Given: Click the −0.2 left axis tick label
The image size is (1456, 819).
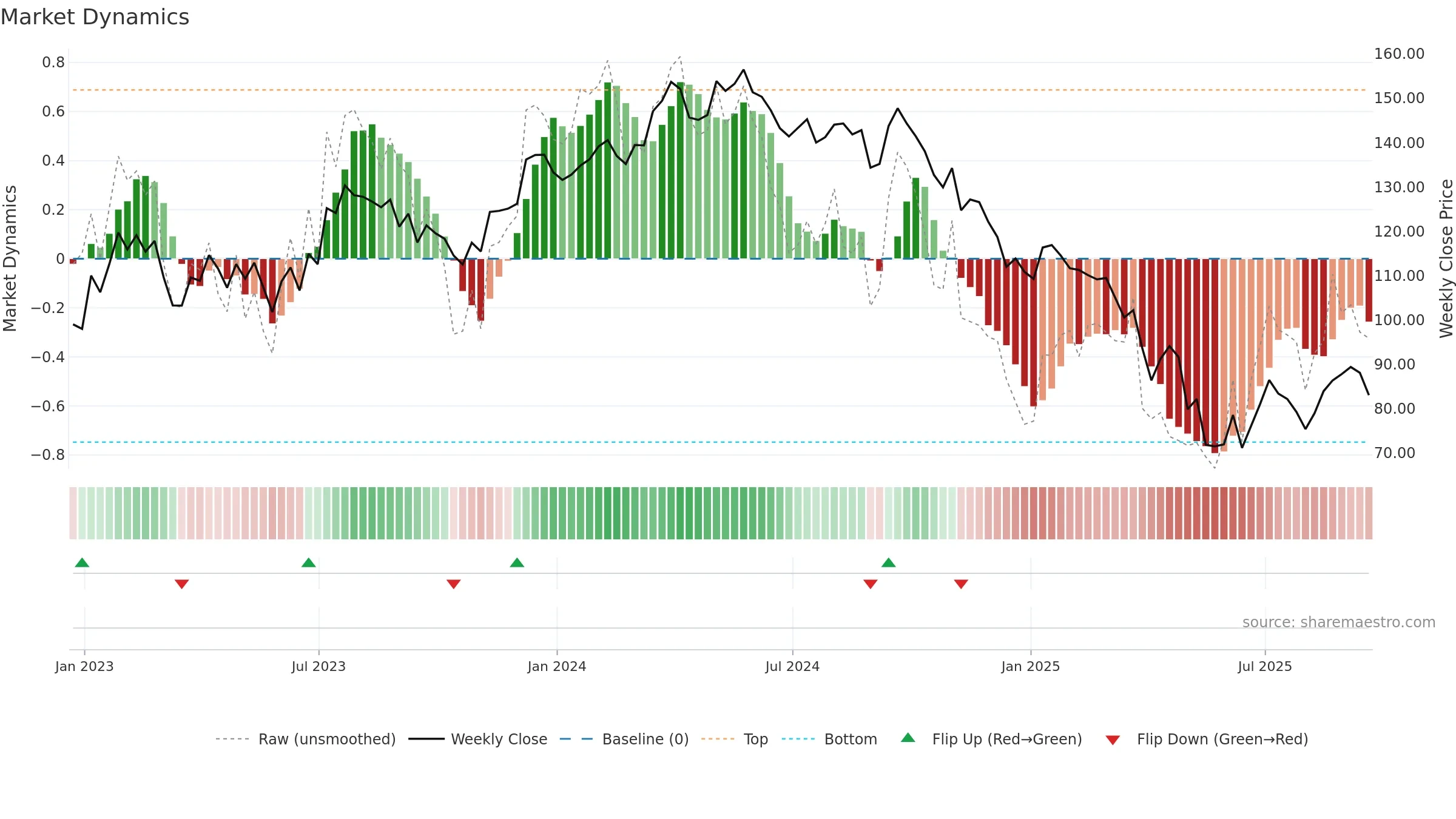Looking at the screenshot, I should (48, 308).
